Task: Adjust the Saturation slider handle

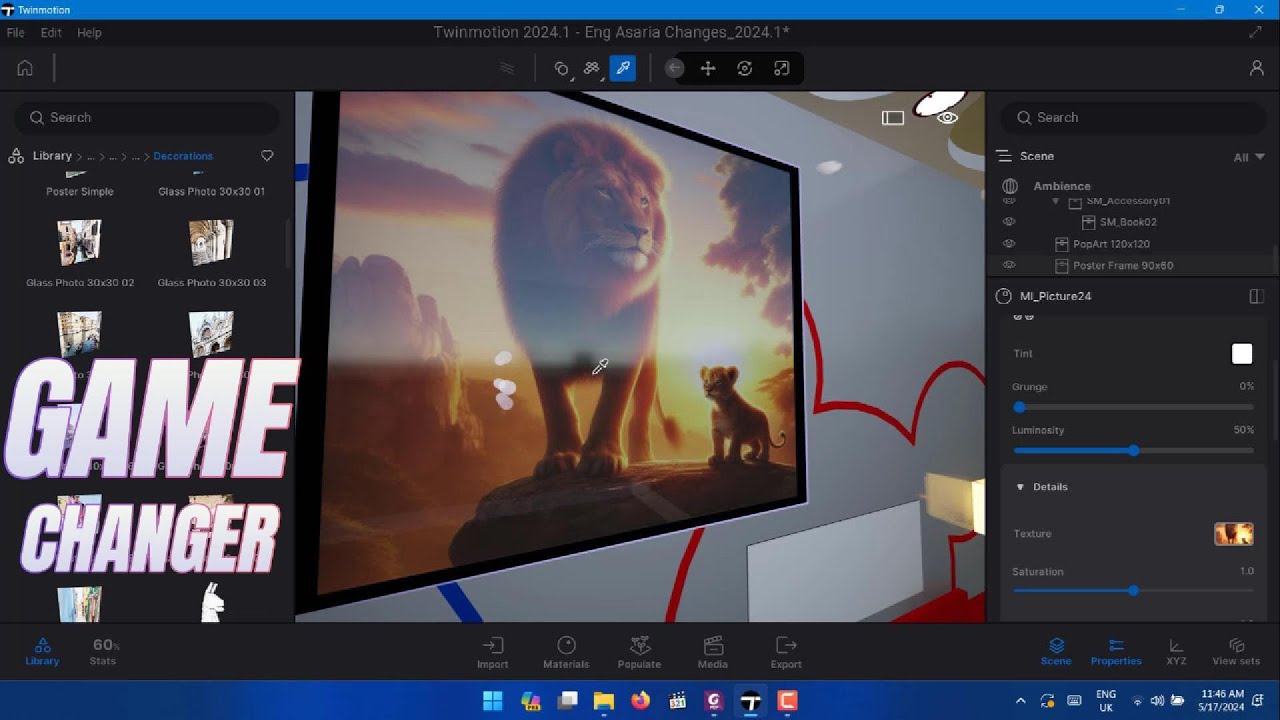Action: [1133, 591]
